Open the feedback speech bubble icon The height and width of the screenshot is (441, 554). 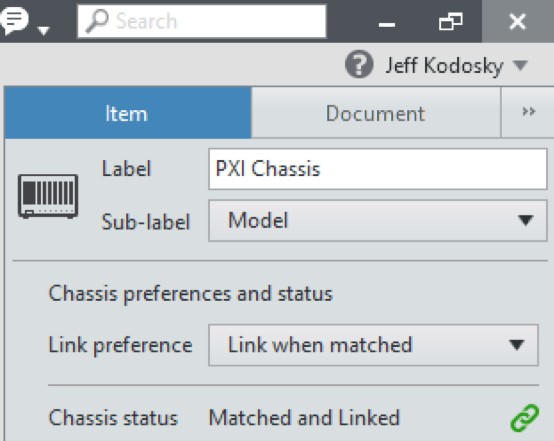[x=14, y=20]
